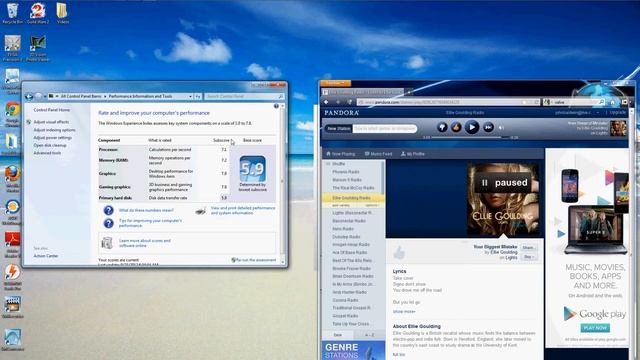Viewport: 640px width, 360px height.
Task: Open the orange Firefox menu button
Action: click(x=336, y=83)
